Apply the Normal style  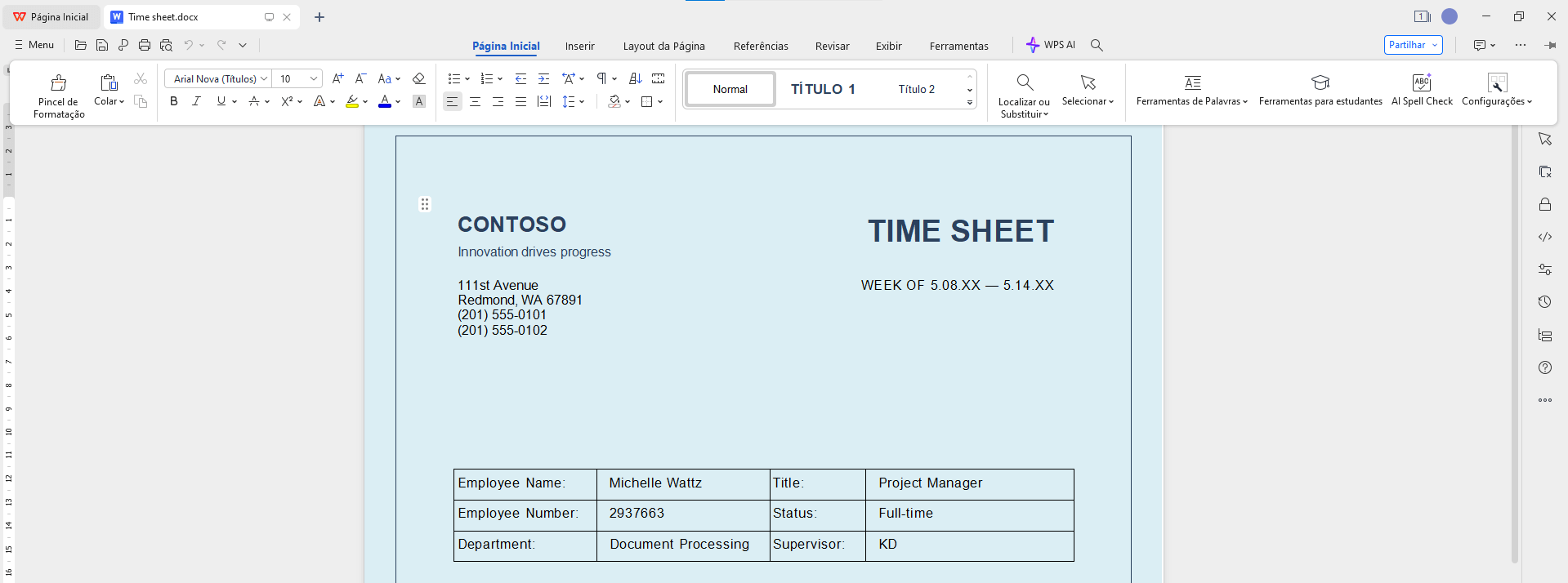point(730,89)
